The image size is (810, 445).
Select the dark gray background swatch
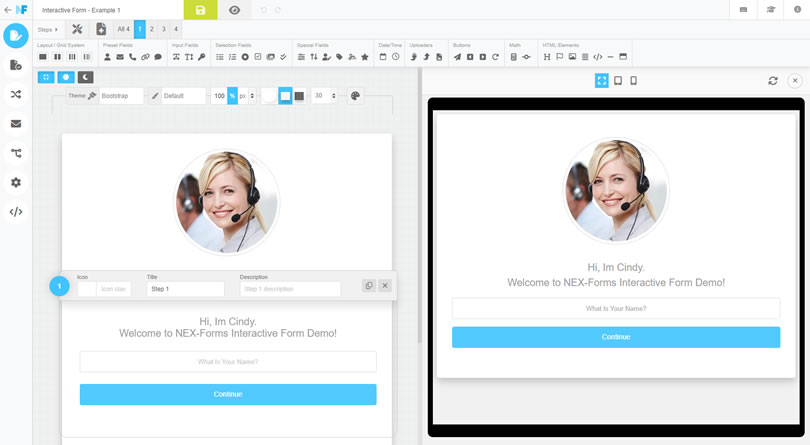pos(299,96)
